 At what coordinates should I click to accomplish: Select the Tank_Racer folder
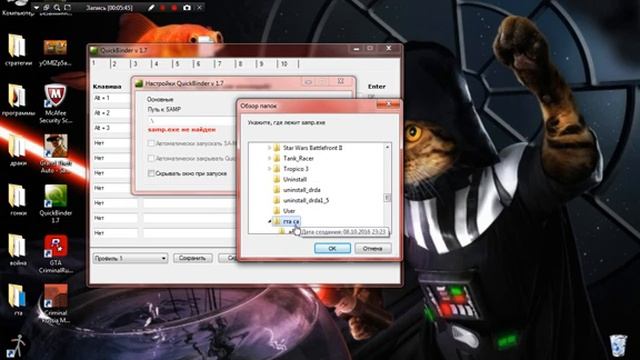(x=298, y=158)
